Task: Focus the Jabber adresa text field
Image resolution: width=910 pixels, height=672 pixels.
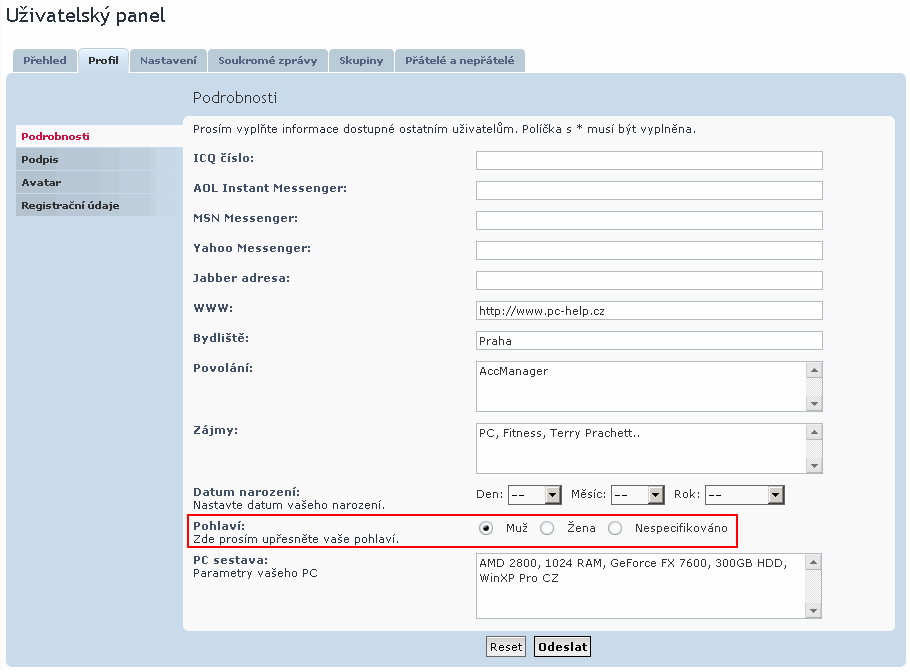Action: click(x=649, y=281)
